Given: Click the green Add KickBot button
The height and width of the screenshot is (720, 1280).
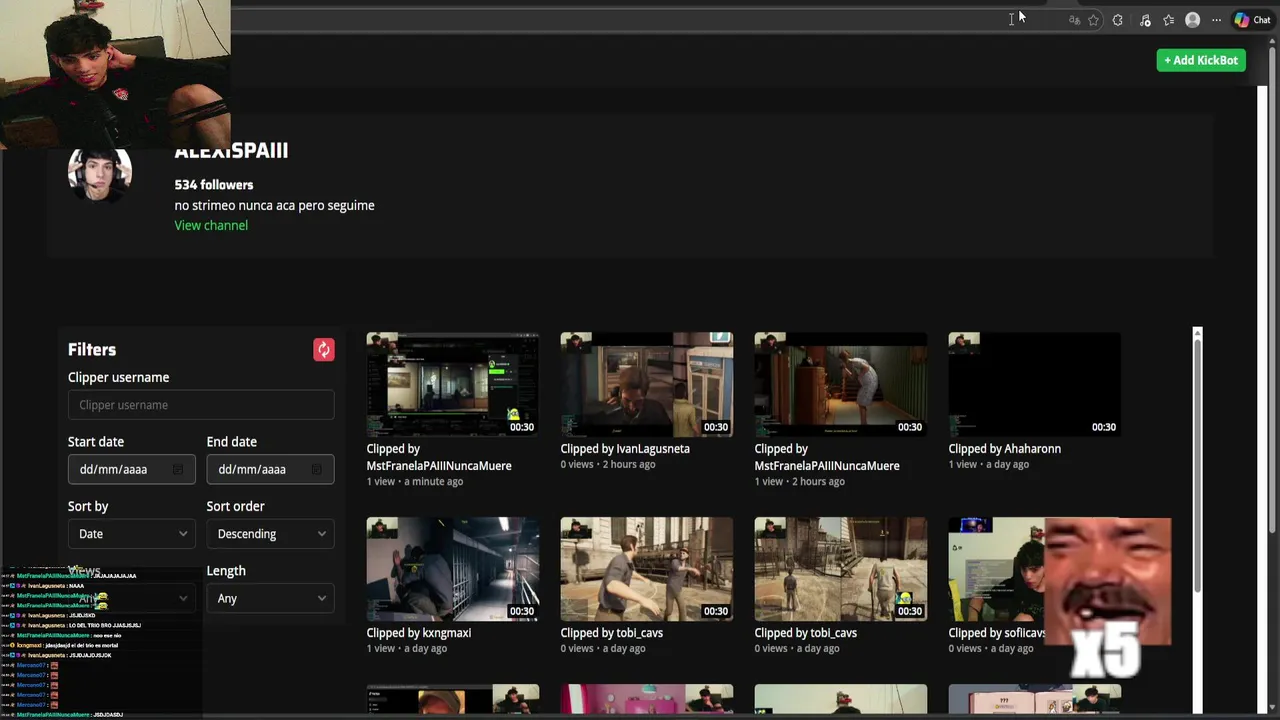Looking at the screenshot, I should click(x=1201, y=60).
